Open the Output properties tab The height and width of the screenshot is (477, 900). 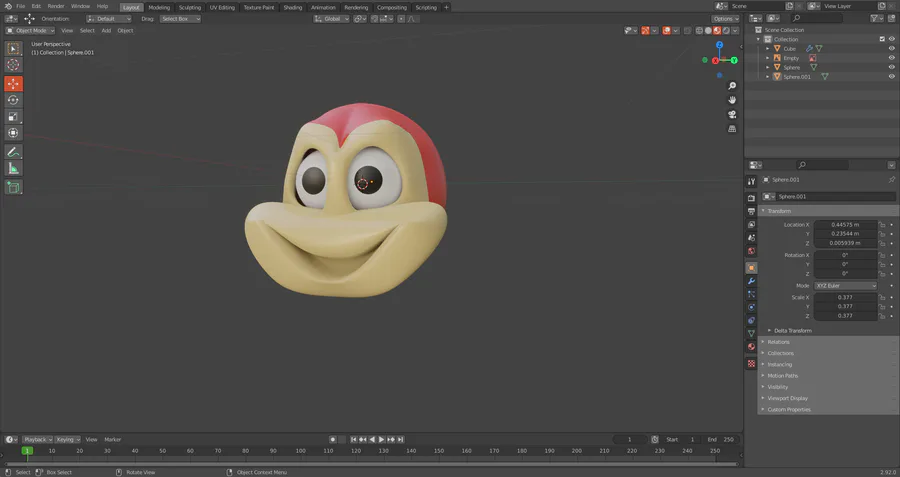(751, 211)
